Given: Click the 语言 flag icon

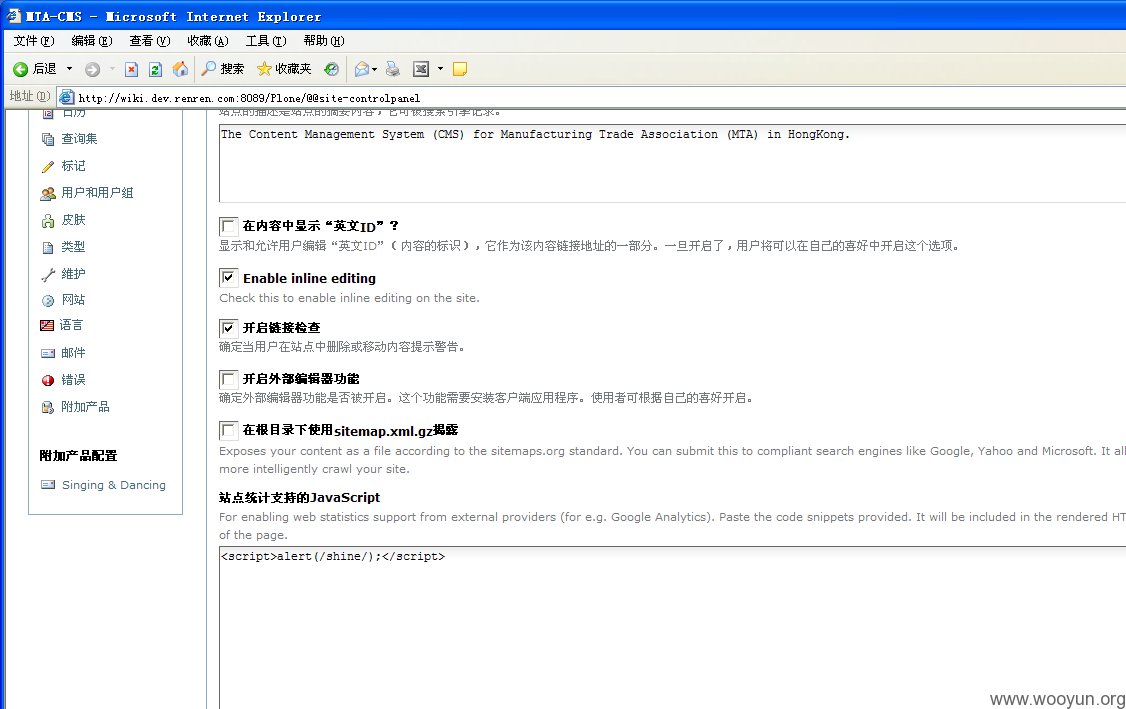Looking at the screenshot, I should [47, 325].
